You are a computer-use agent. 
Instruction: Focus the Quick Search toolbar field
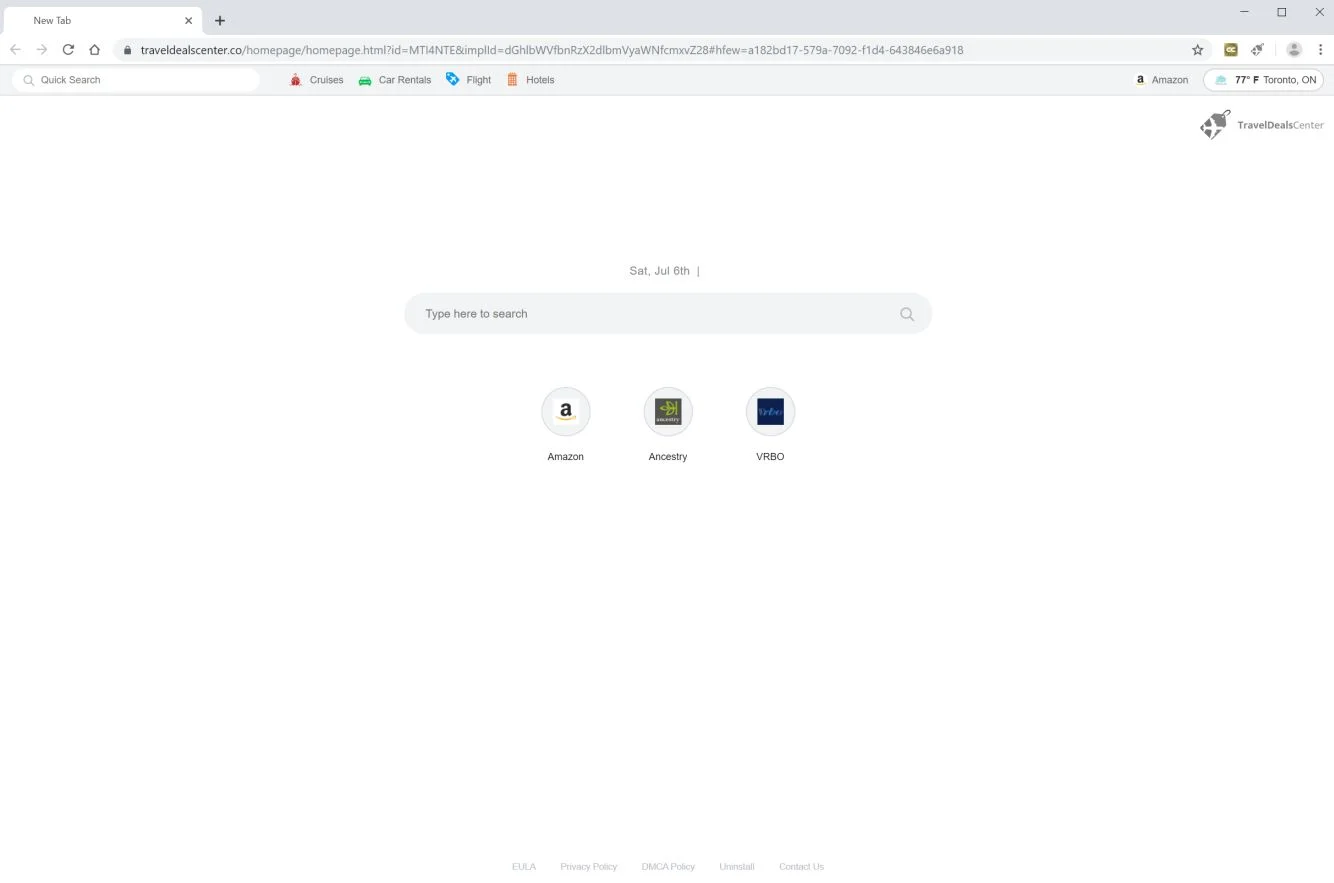(137, 80)
